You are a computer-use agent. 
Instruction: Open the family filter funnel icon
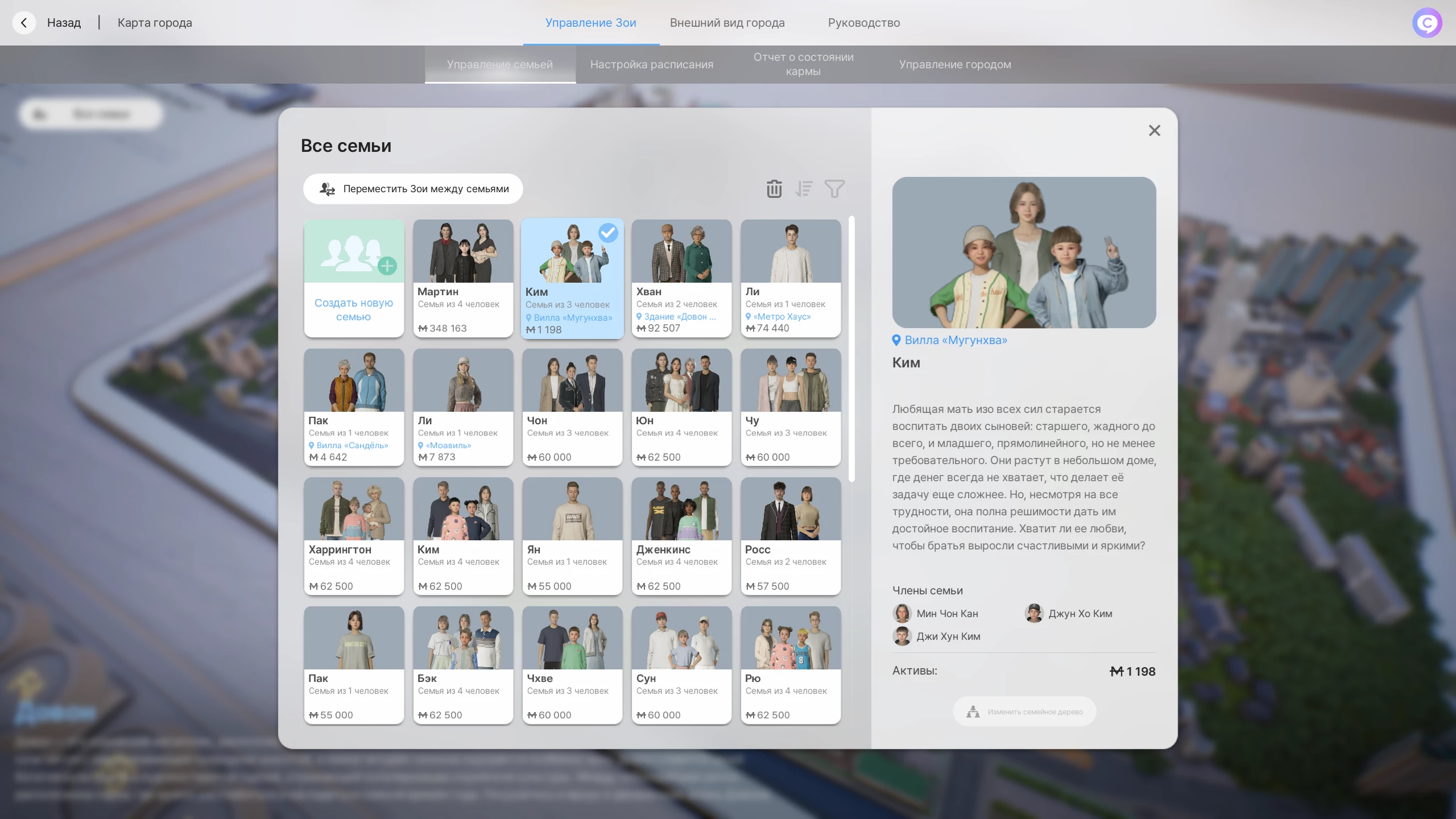click(x=834, y=189)
